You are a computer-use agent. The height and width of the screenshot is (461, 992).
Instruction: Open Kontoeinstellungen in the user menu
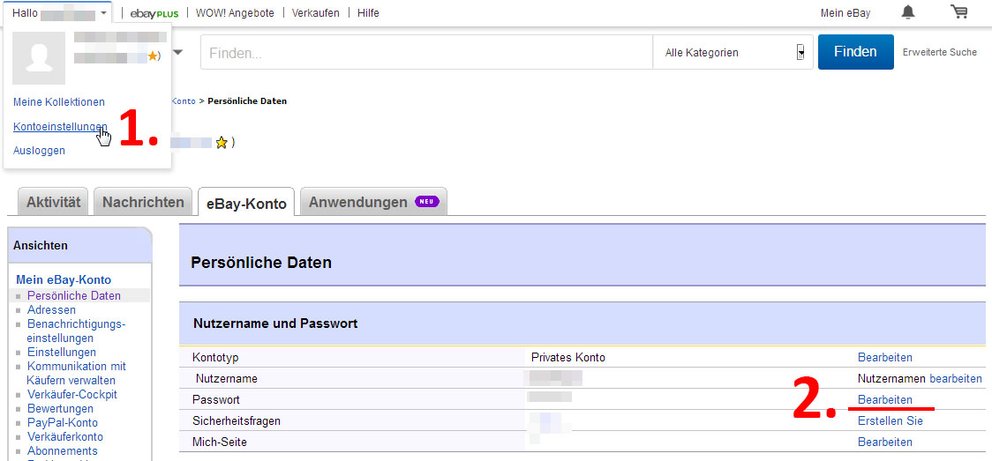point(60,126)
